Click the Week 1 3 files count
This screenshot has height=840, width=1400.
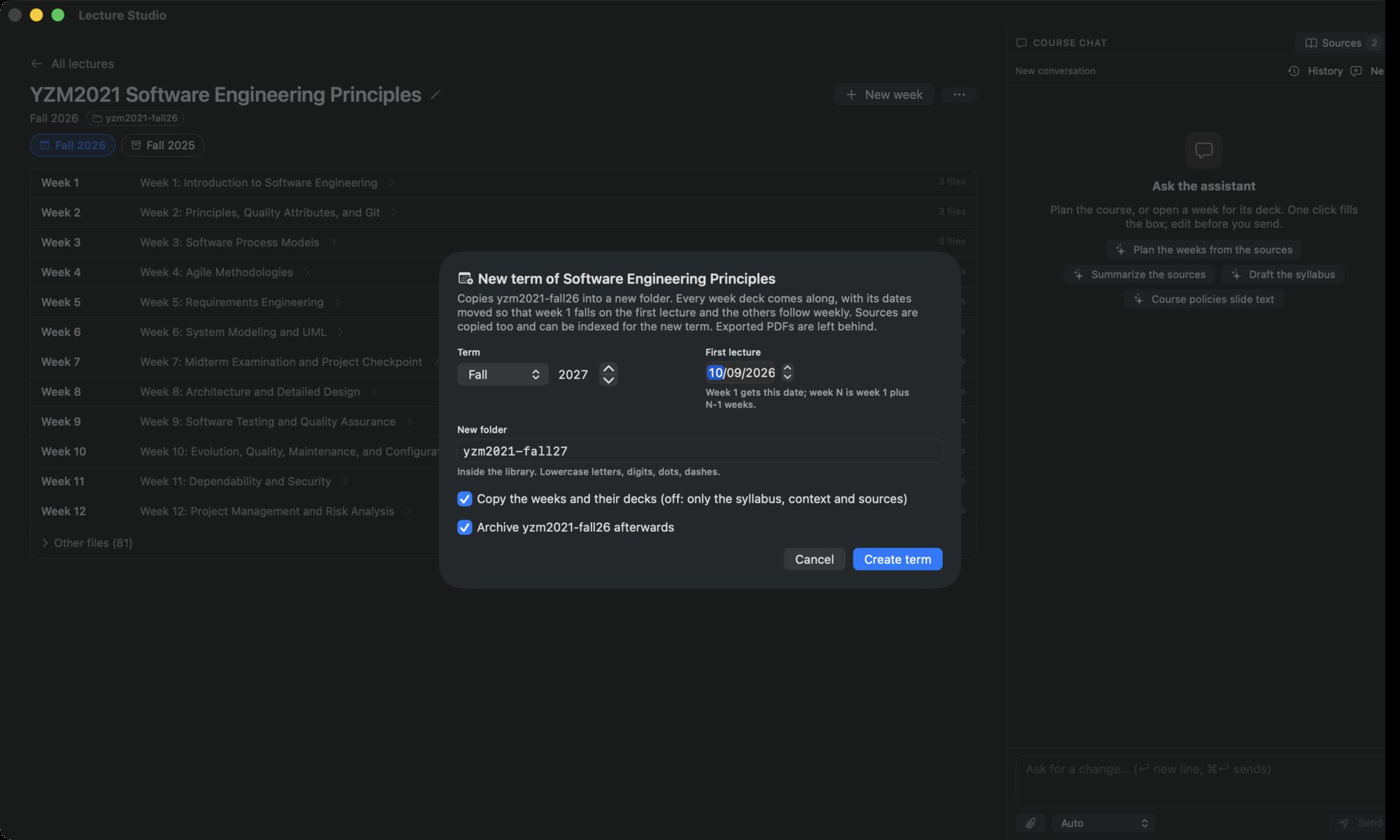[951, 181]
